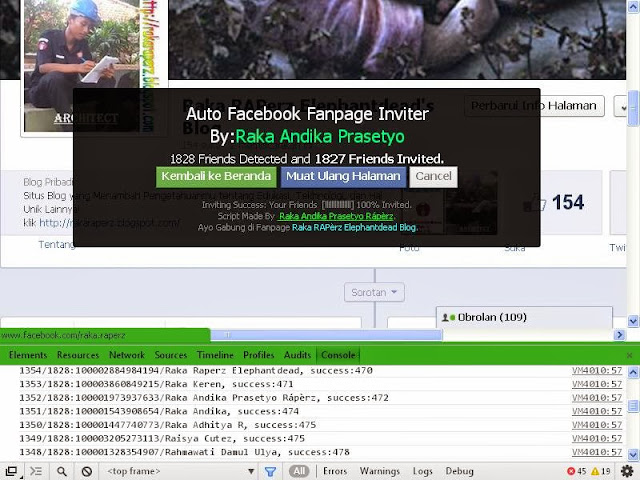Select the All console filter

pyautogui.click(x=299, y=471)
